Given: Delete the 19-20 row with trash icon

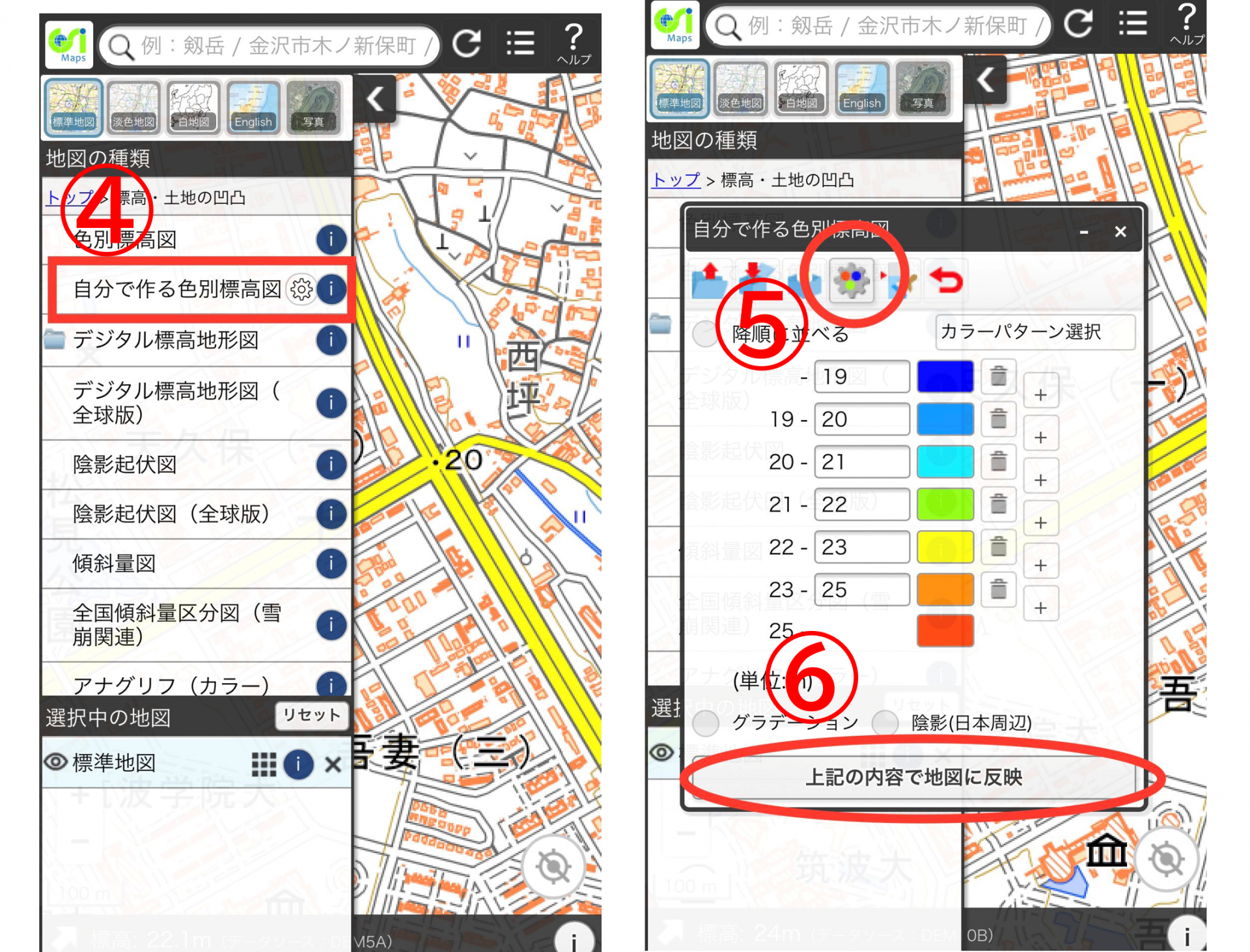Looking at the screenshot, I should (x=998, y=419).
